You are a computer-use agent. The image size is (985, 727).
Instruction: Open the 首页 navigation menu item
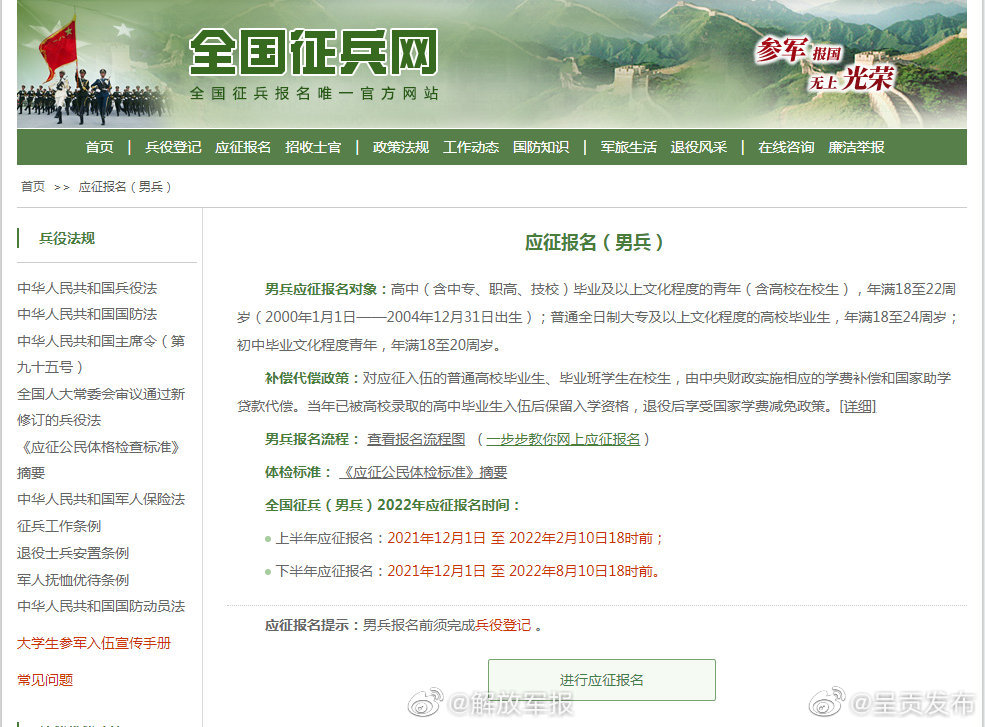tap(99, 146)
